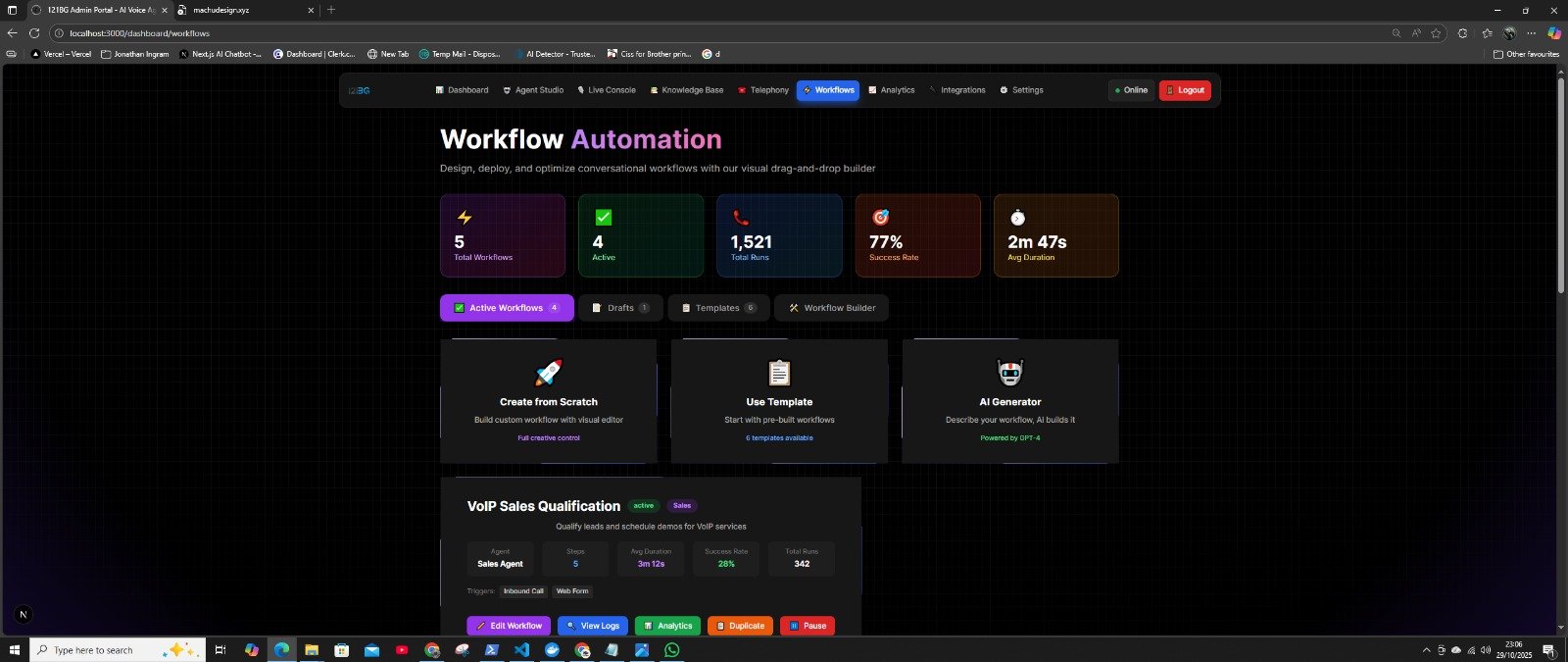The height and width of the screenshot is (662, 1568).
Task: Open the Telephony section
Action: point(763,90)
